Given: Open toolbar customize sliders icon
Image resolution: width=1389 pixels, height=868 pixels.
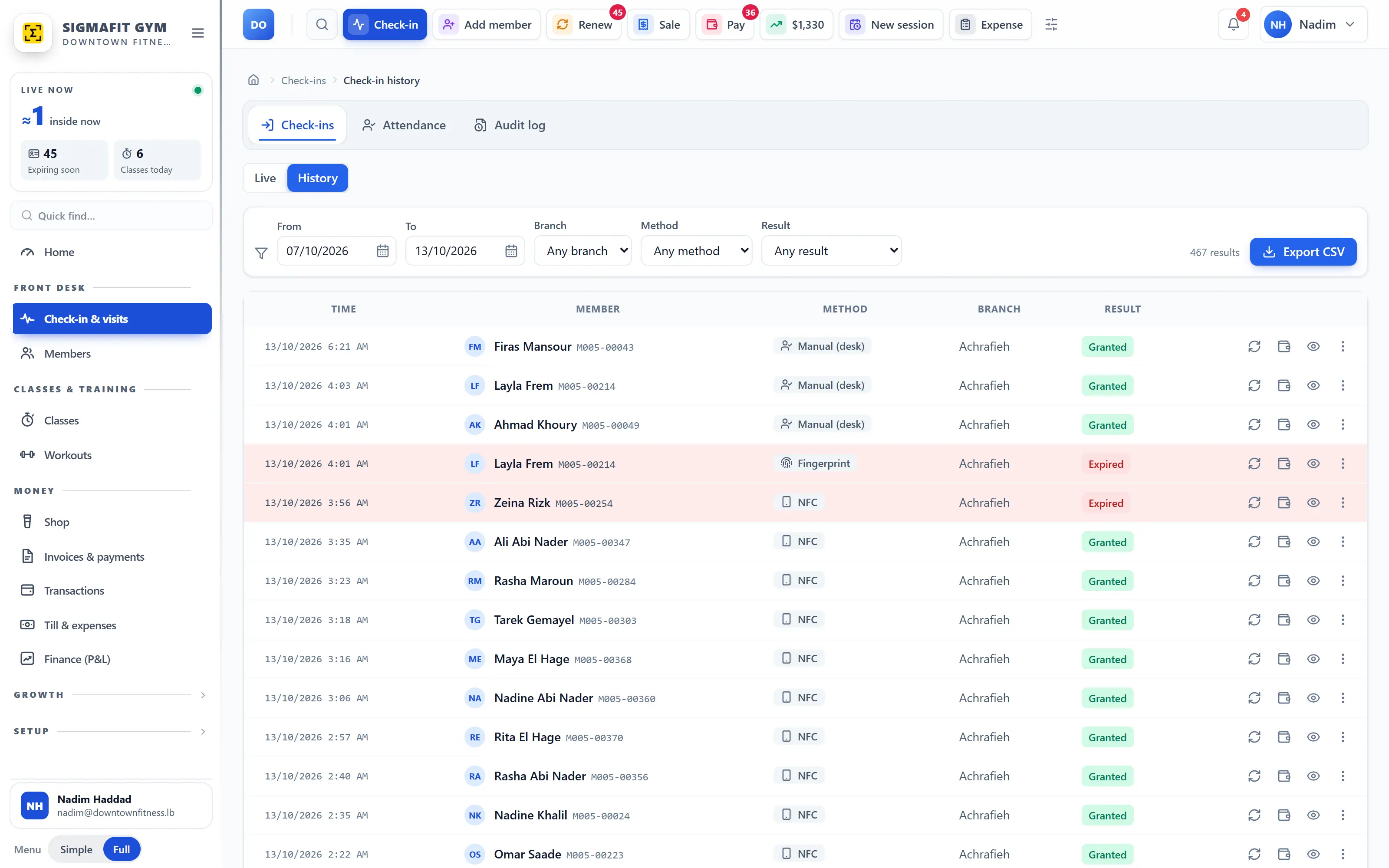Looking at the screenshot, I should (x=1051, y=25).
